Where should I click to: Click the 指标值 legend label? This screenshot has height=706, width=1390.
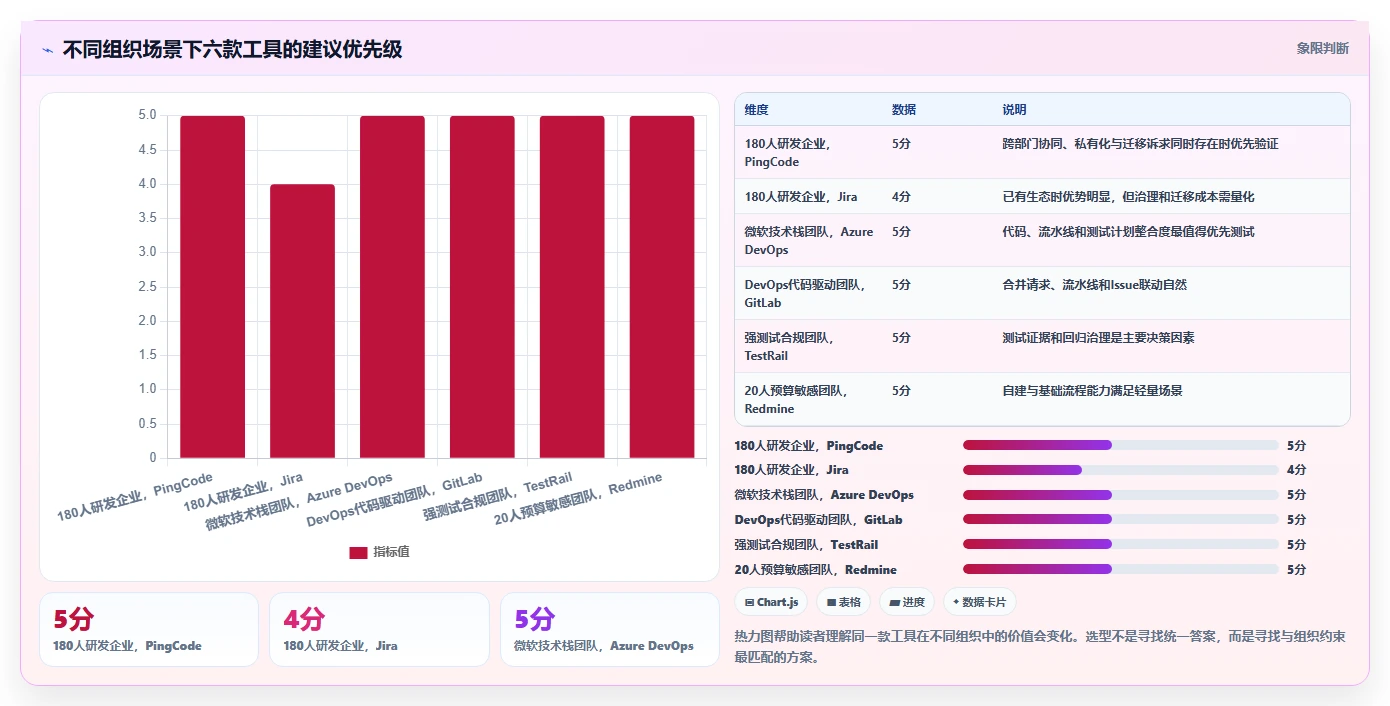pos(391,553)
